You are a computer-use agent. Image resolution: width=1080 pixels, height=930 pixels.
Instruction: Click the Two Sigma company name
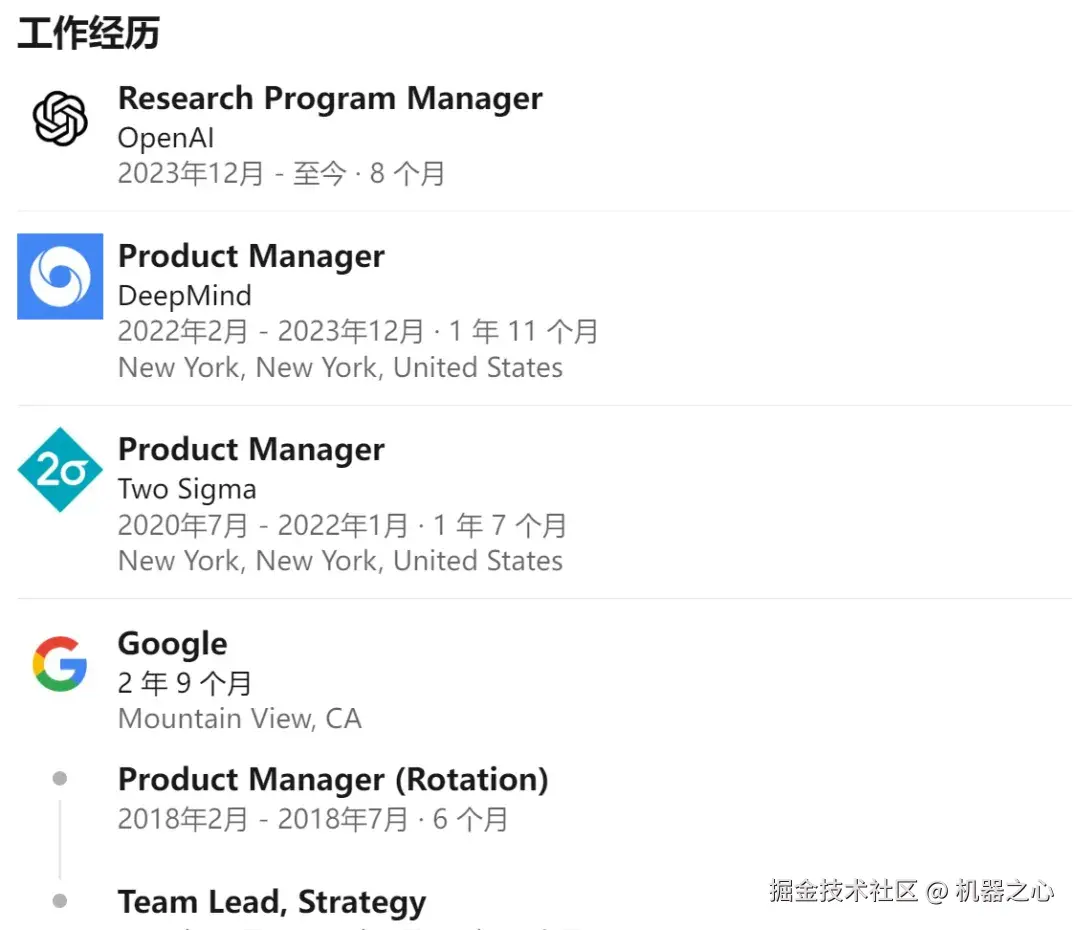pyautogui.click(x=187, y=489)
